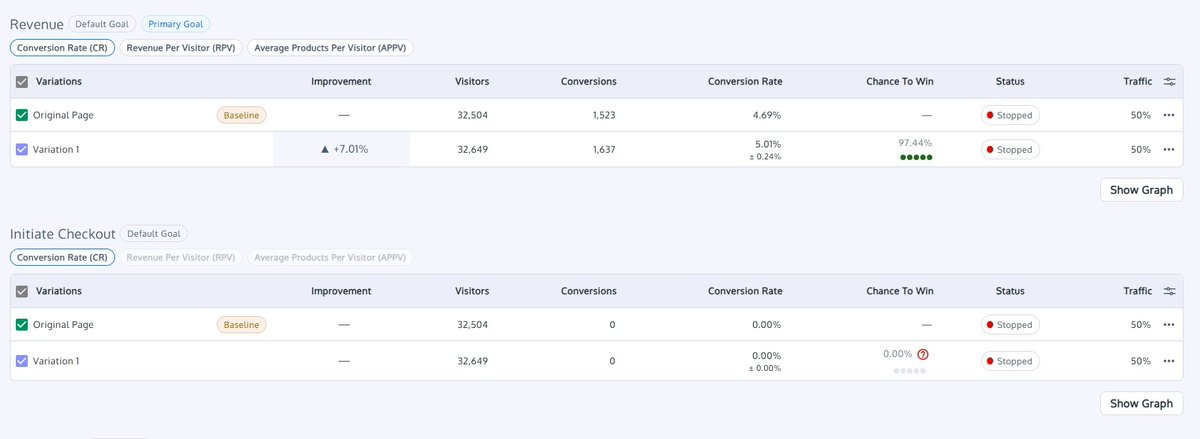
Task: Uncheck Original Page checkbox in Initiate Checkout table
Action: tap(22, 325)
